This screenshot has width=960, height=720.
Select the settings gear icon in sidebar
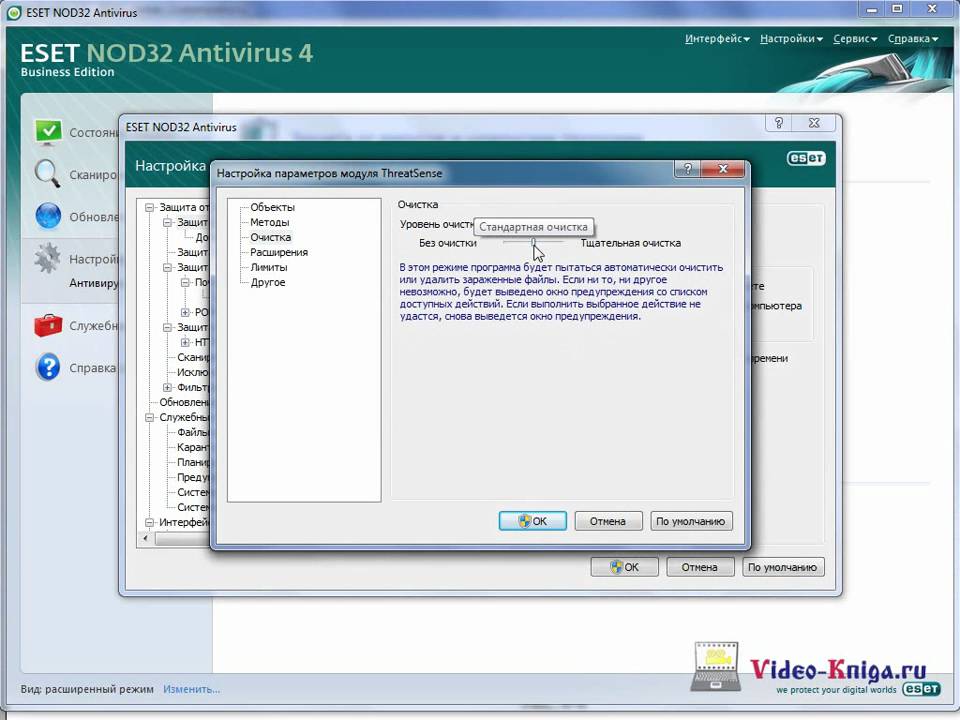pos(47,258)
